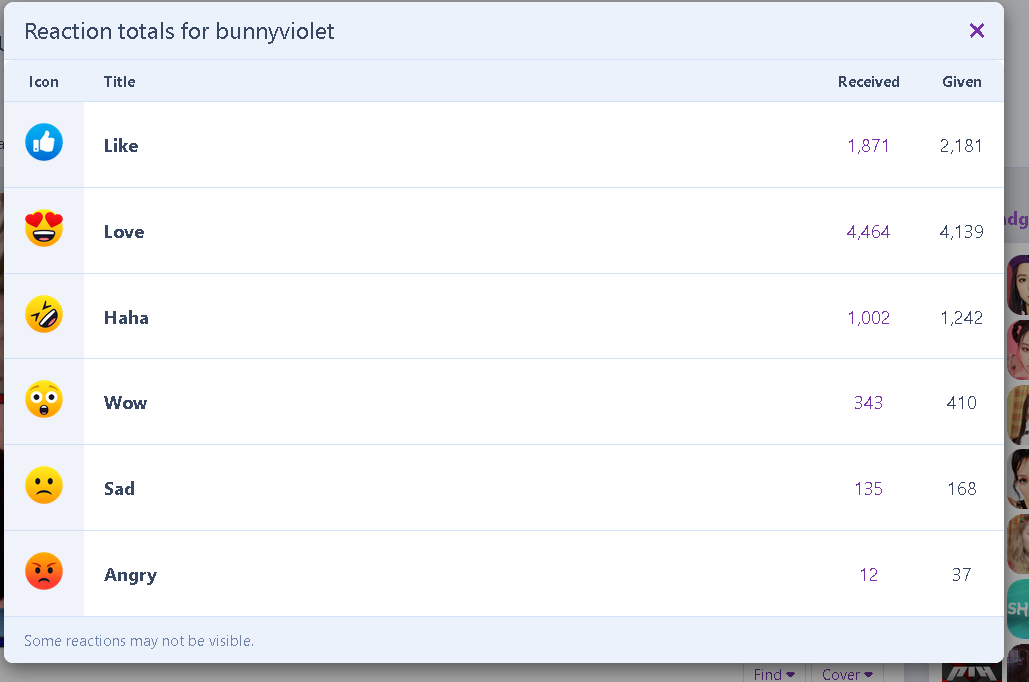Open the 12 received Angry link
Screen dimensions: 1029x682
868,574
